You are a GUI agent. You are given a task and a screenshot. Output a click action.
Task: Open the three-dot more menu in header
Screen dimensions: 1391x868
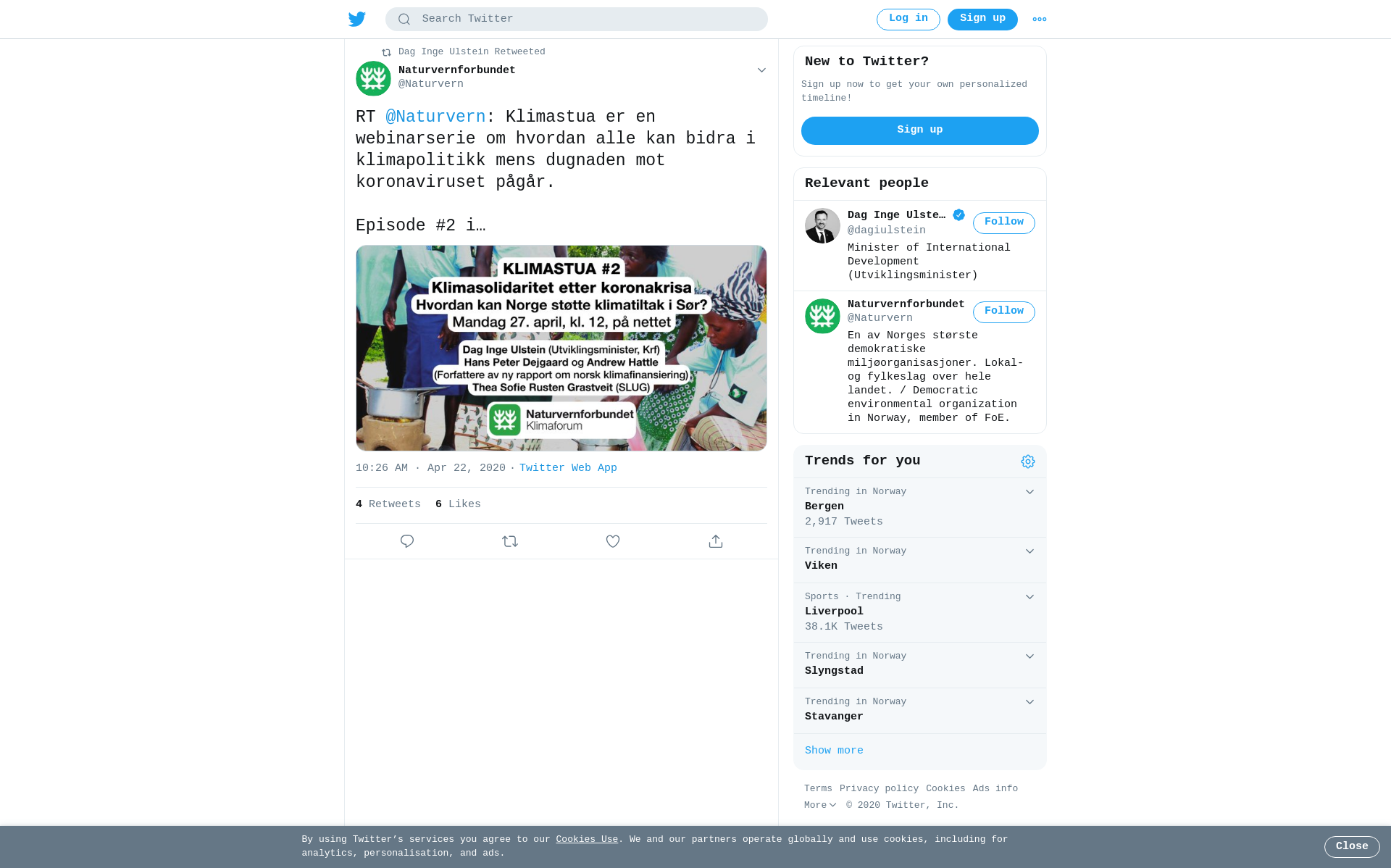coord(1040,20)
